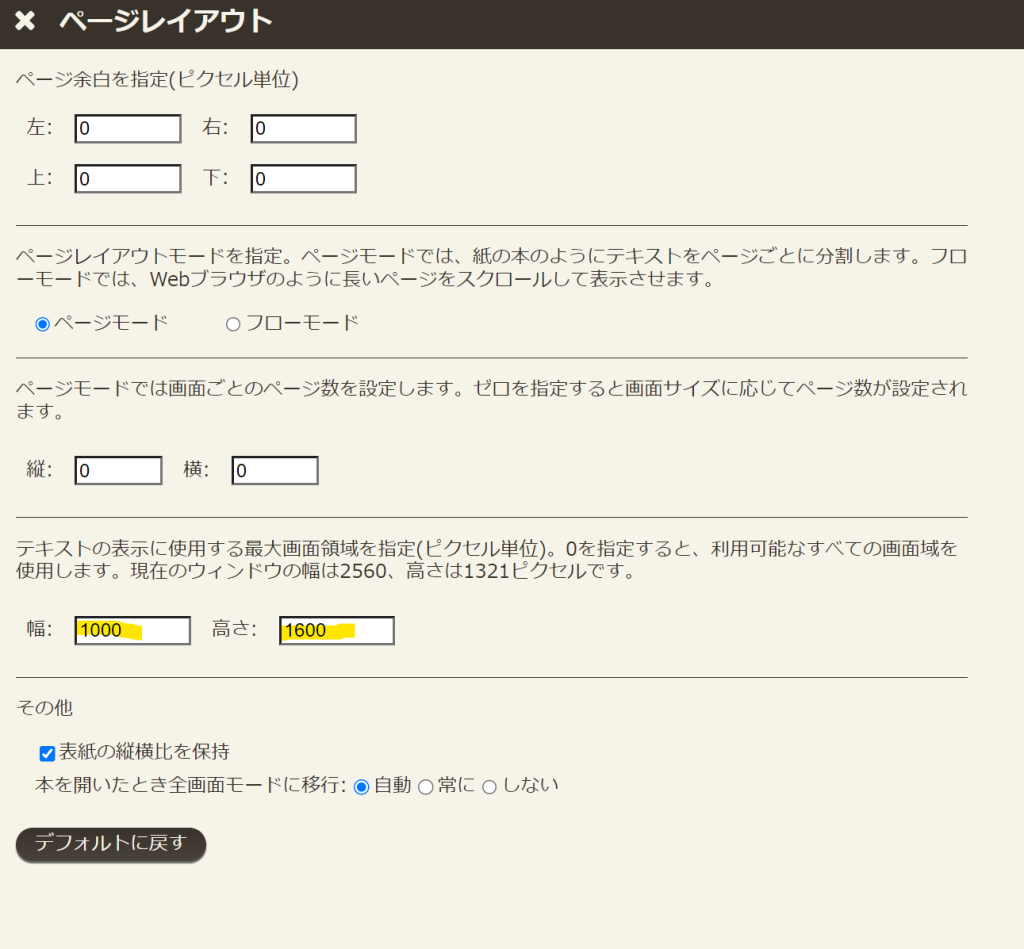Click the 横 page count field
The image size is (1024, 949).
click(x=275, y=471)
